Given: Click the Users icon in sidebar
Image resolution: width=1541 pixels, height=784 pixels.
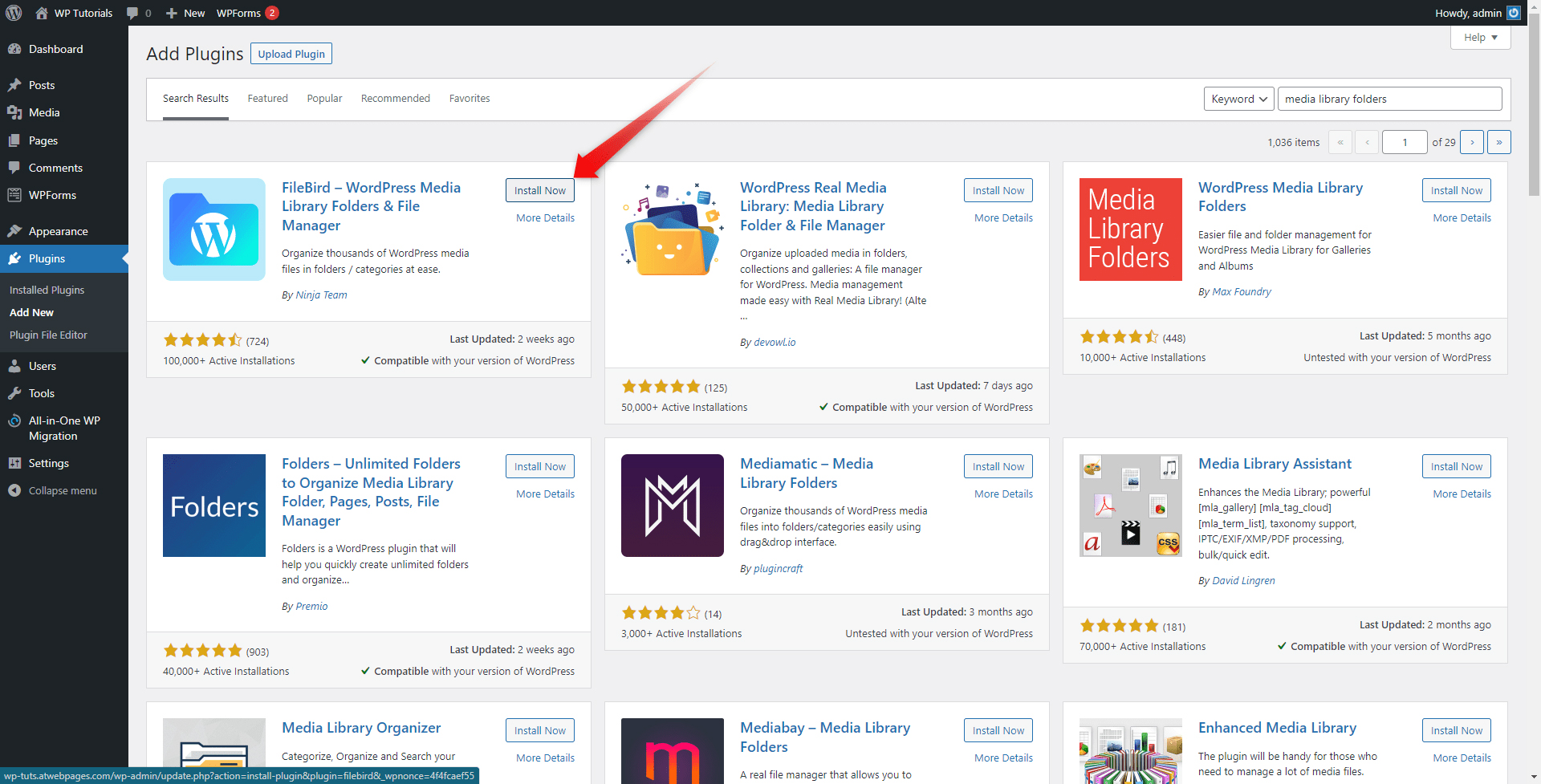Looking at the screenshot, I should coord(14,366).
